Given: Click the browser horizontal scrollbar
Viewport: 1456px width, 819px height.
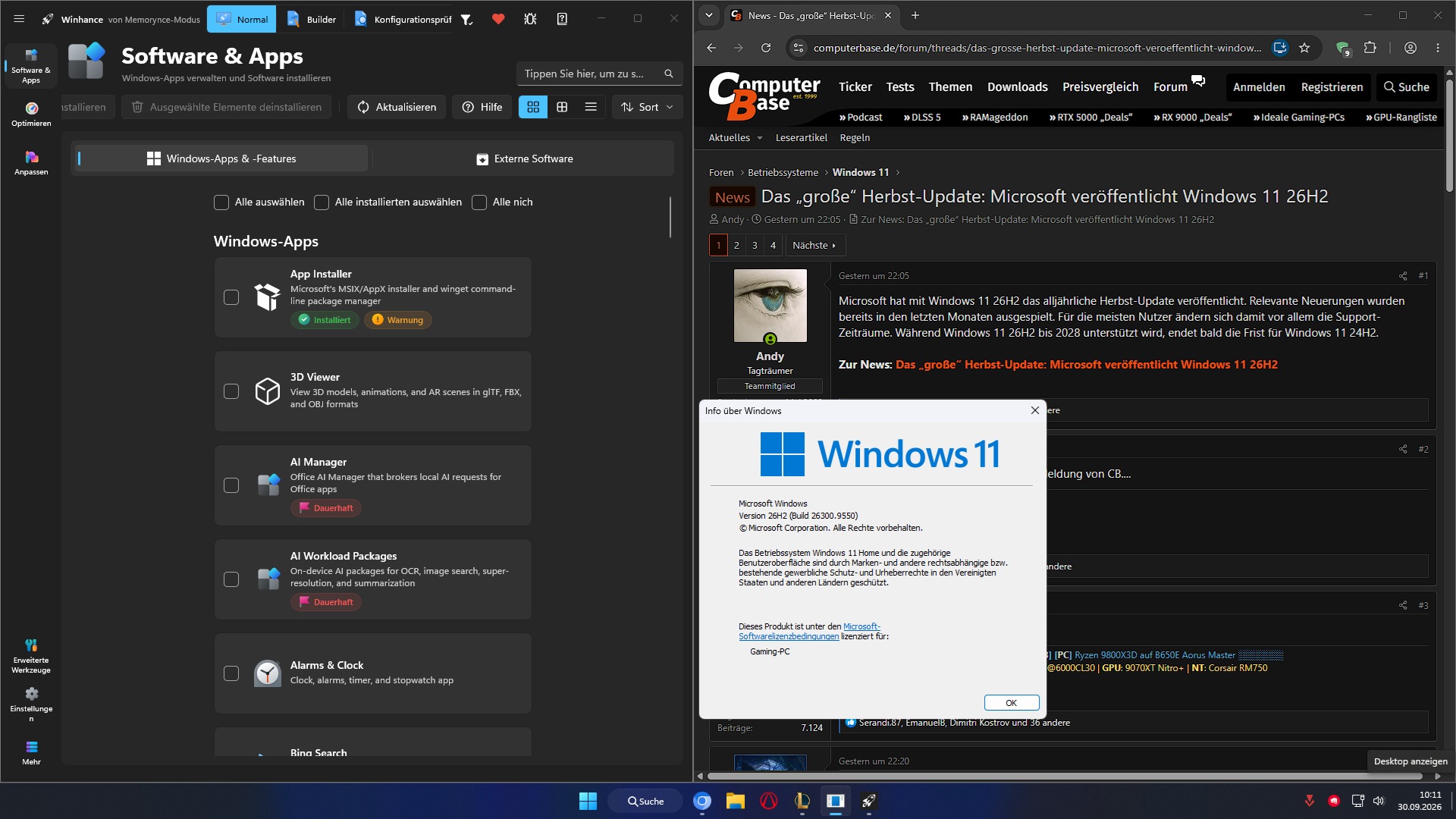Looking at the screenshot, I should pos(1065,776).
